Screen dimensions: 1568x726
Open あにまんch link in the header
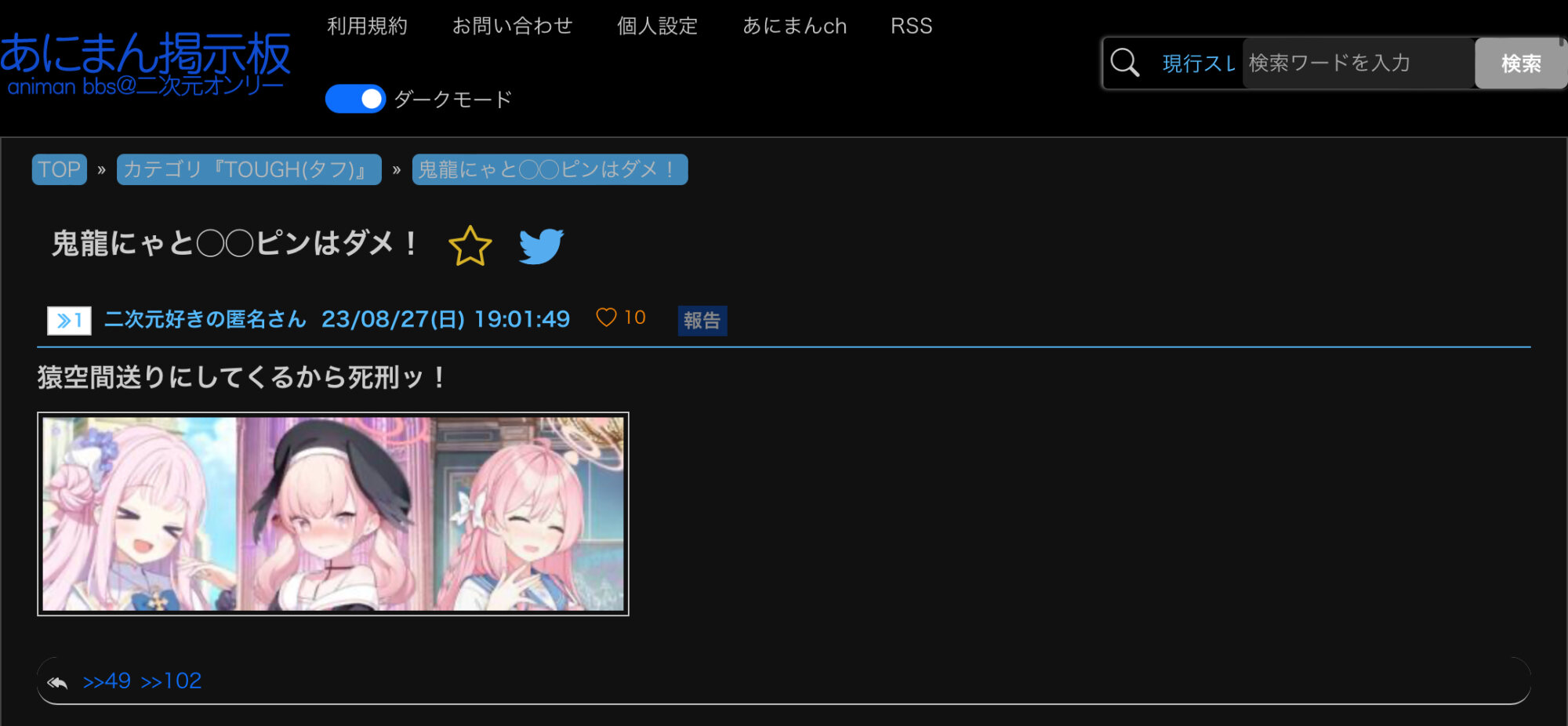[794, 26]
